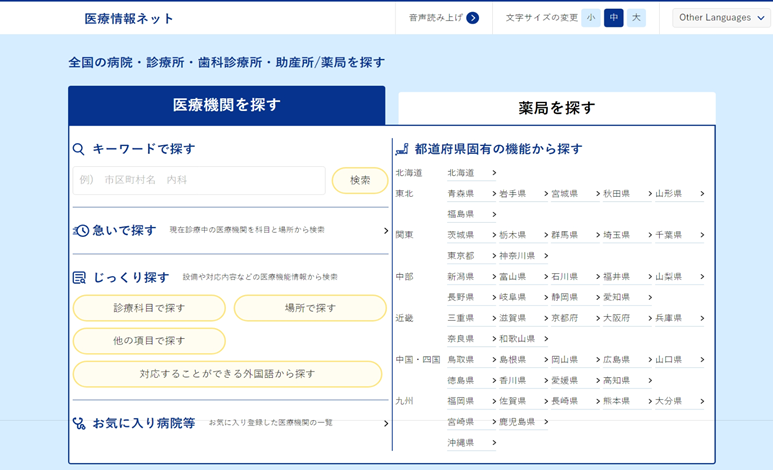
Task: Click the 診療科目で探す button
Action: point(149,308)
